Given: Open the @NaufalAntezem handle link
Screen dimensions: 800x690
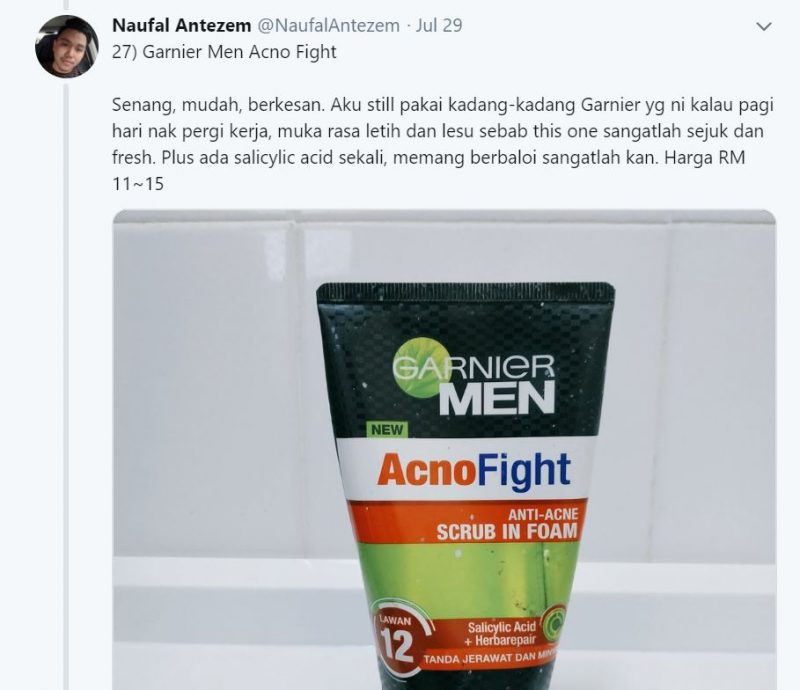Looking at the screenshot, I should coord(329,25).
